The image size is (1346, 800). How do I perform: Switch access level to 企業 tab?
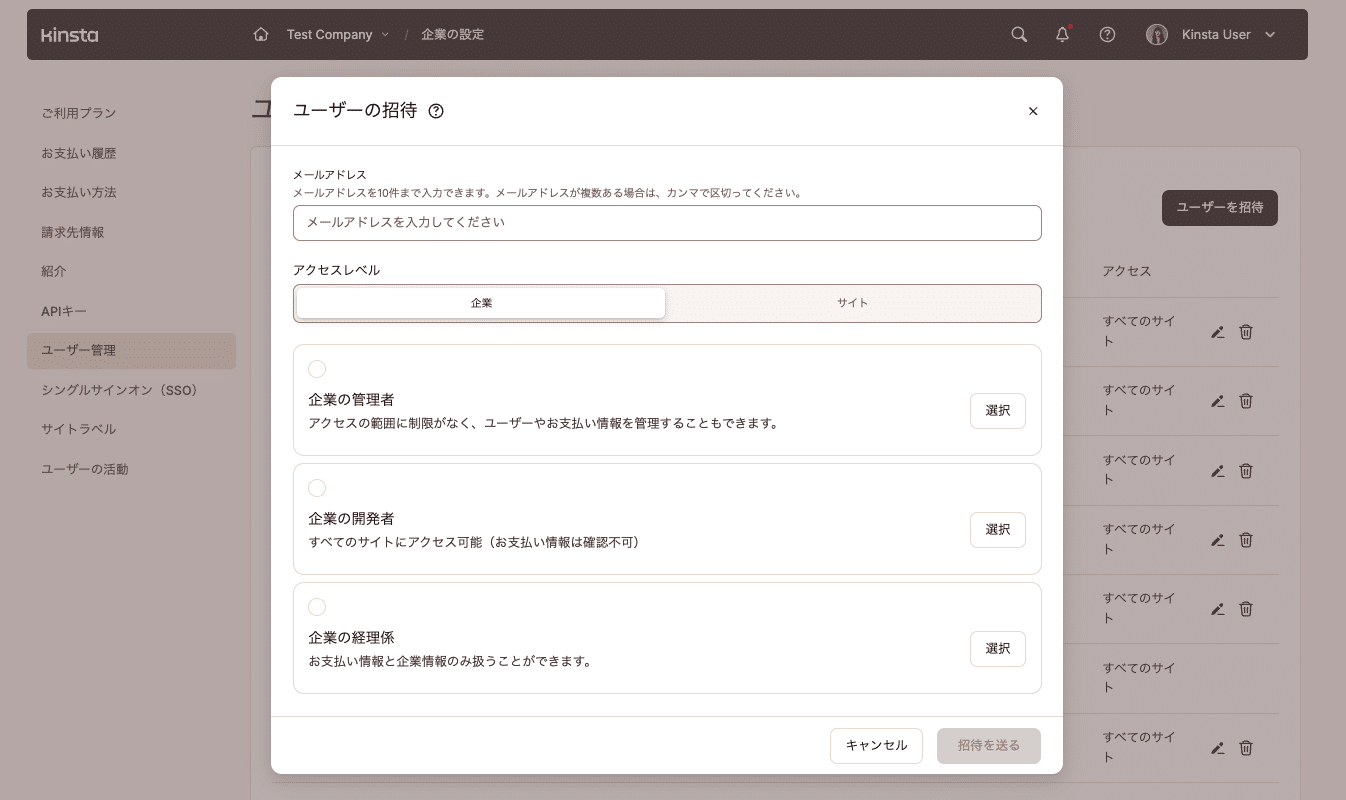click(x=481, y=303)
